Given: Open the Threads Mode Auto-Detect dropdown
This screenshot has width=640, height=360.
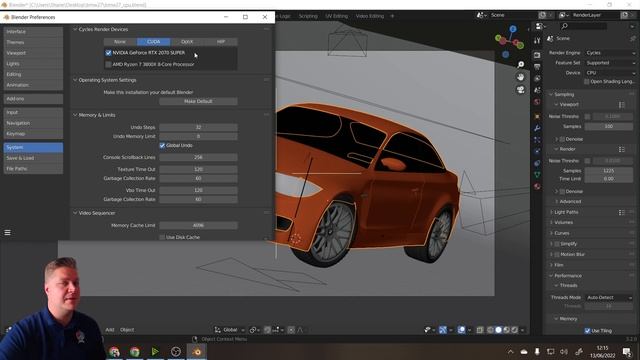Looking at the screenshot, I should [609, 298].
